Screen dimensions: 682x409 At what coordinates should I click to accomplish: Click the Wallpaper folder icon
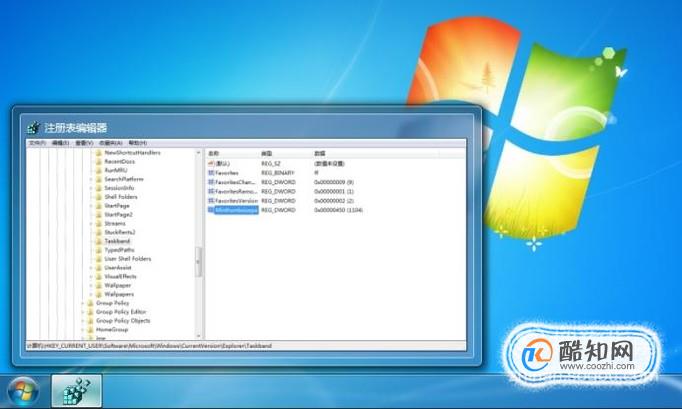click(x=98, y=285)
